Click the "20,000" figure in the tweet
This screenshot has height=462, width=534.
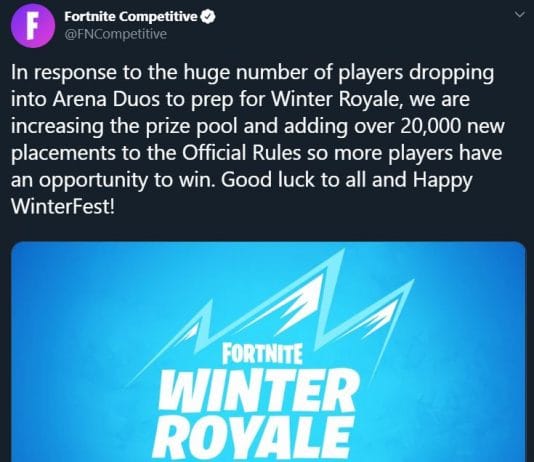click(431, 126)
